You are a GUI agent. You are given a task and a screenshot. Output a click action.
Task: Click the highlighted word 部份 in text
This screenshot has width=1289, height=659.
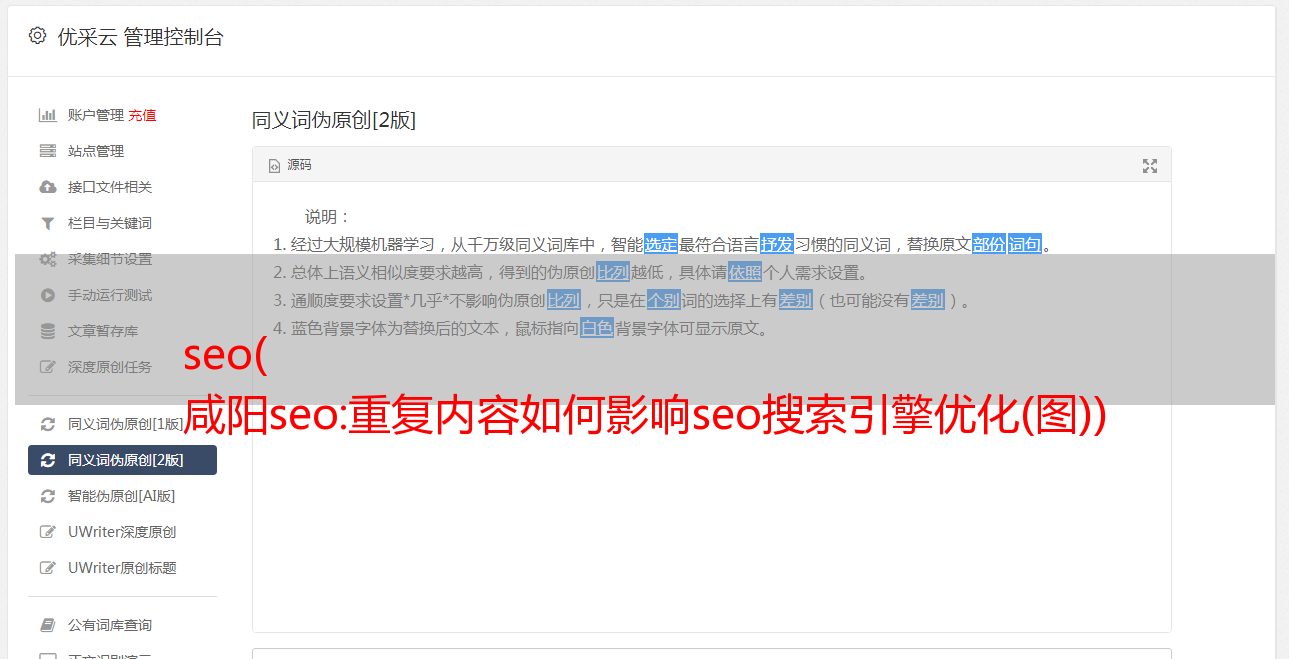(988, 244)
